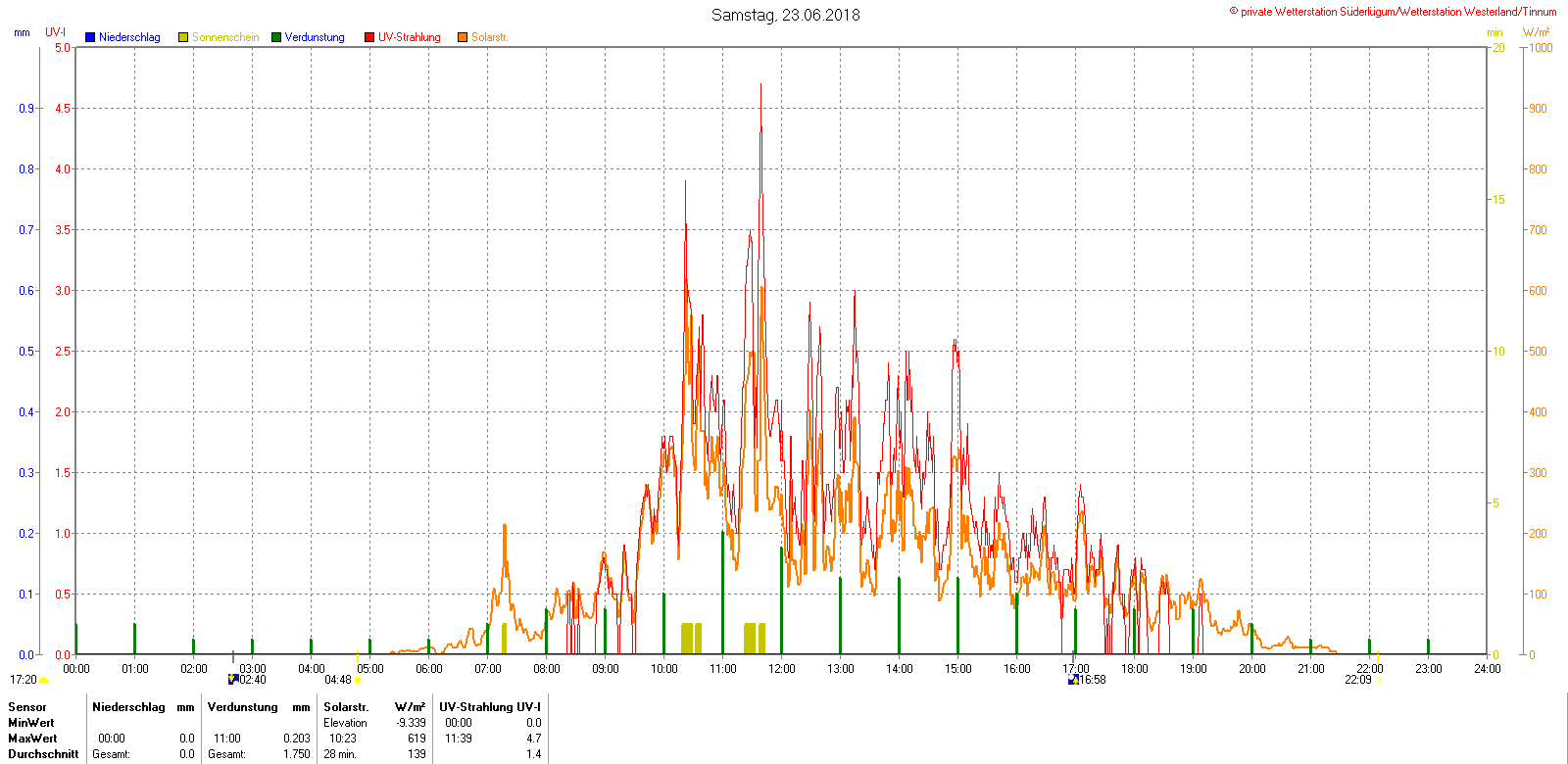This screenshot has width=1568, height=764.
Task: Click the 17:20 time label at bottom left
Action: [x=24, y=680]
